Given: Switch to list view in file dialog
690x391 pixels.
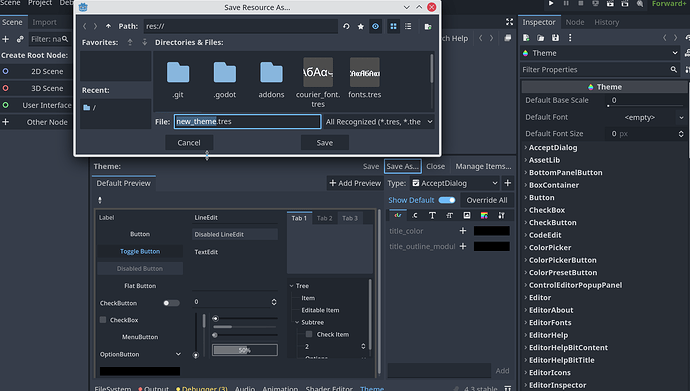Looking at the screenshot, I should click(408, 26).
